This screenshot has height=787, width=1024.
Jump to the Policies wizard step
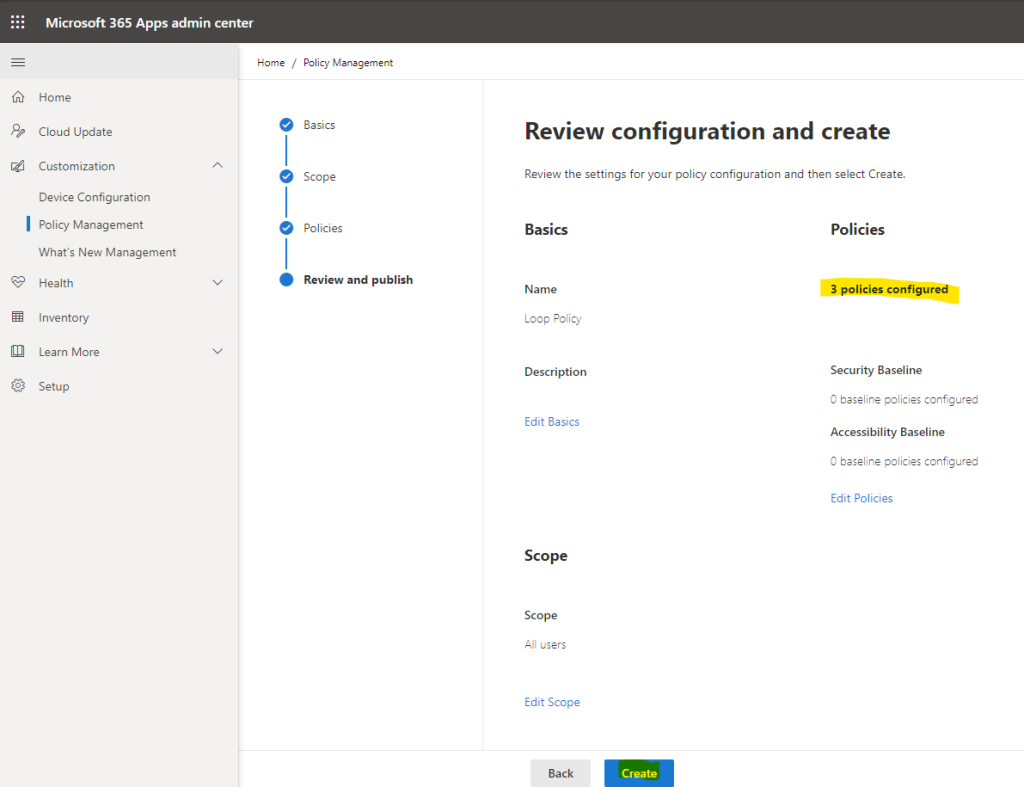[323, 228]
